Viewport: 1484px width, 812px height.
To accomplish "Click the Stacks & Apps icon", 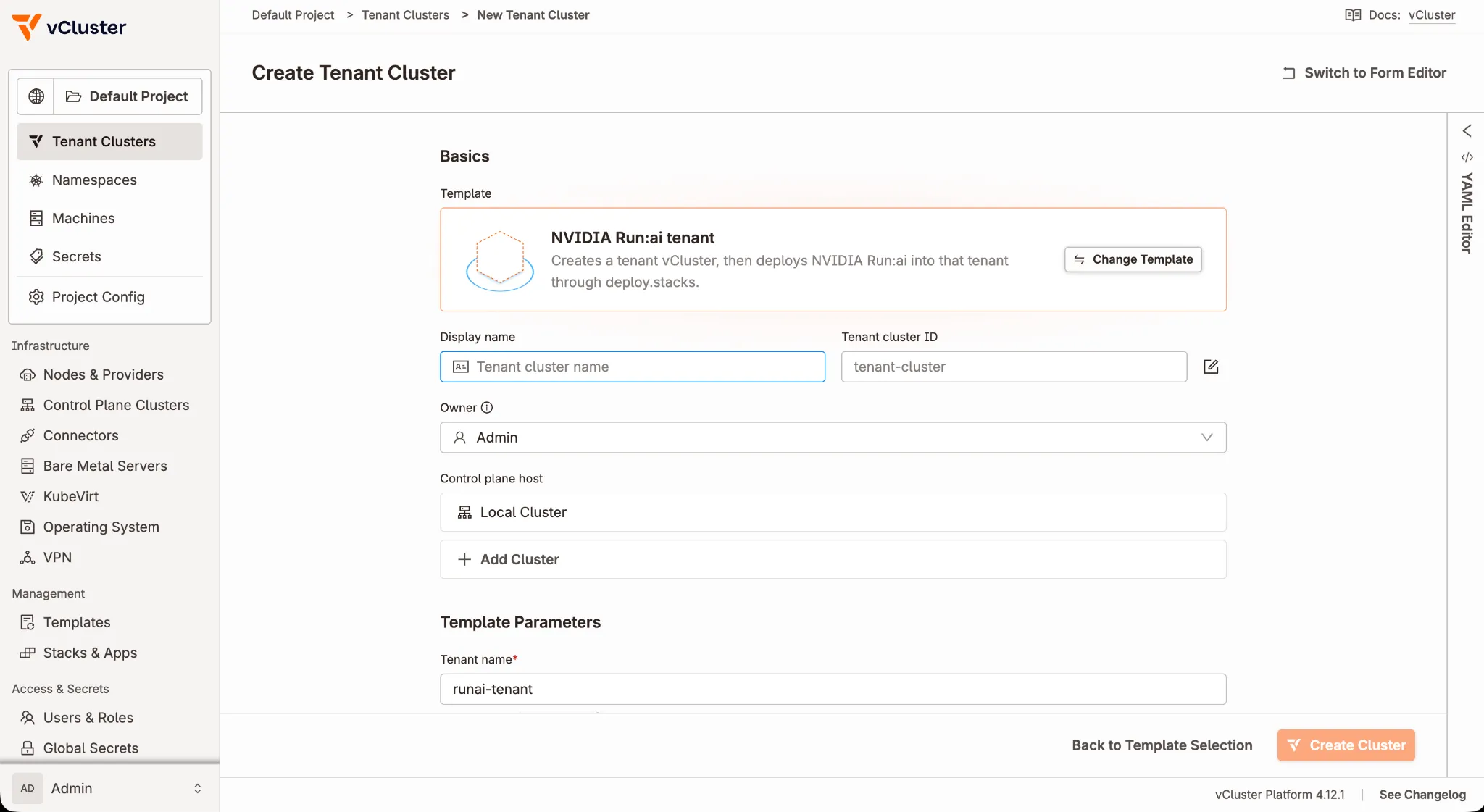I will [28, 653].
